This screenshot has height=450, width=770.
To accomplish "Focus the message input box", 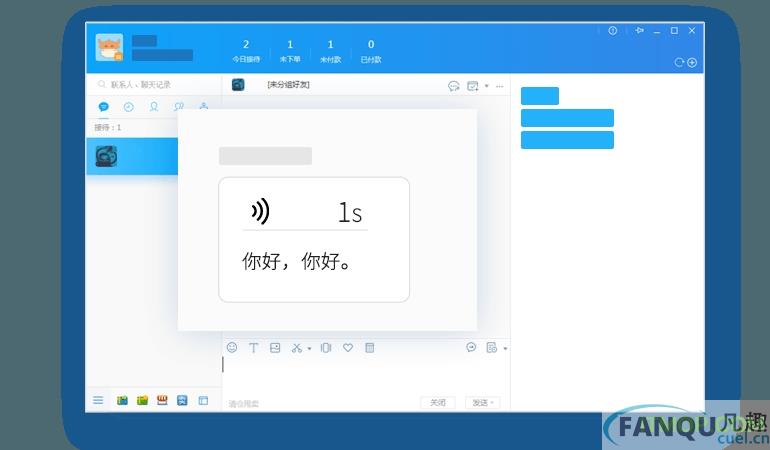I will pyautogui.click(x=366, y=376).
